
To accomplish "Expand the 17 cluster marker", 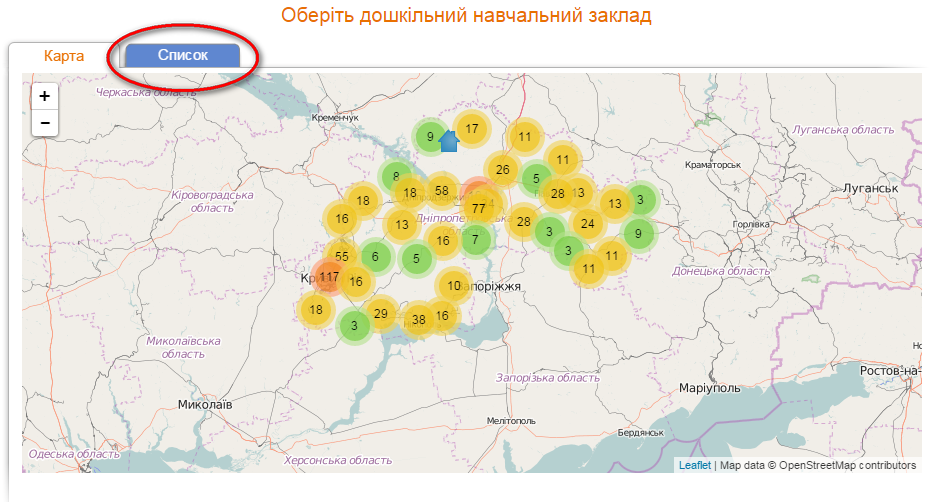I will (x=472, y=129).
